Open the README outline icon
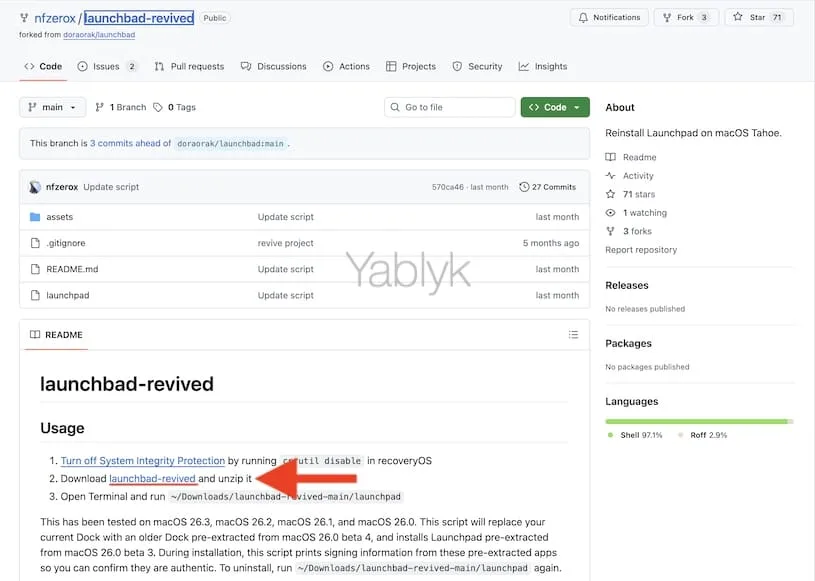Image resolution: width=815 pixels, height=581 pixels. tap(573, 335)
